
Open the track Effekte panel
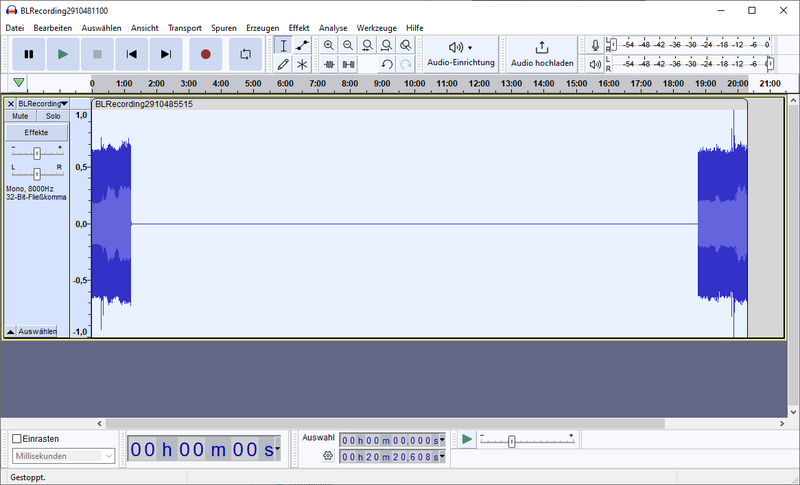tap(36, 132)
